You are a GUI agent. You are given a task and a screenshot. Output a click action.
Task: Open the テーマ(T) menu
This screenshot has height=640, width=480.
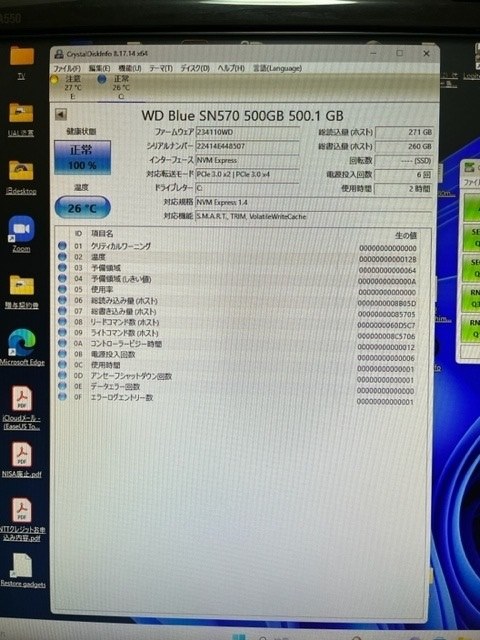[161, 68]
